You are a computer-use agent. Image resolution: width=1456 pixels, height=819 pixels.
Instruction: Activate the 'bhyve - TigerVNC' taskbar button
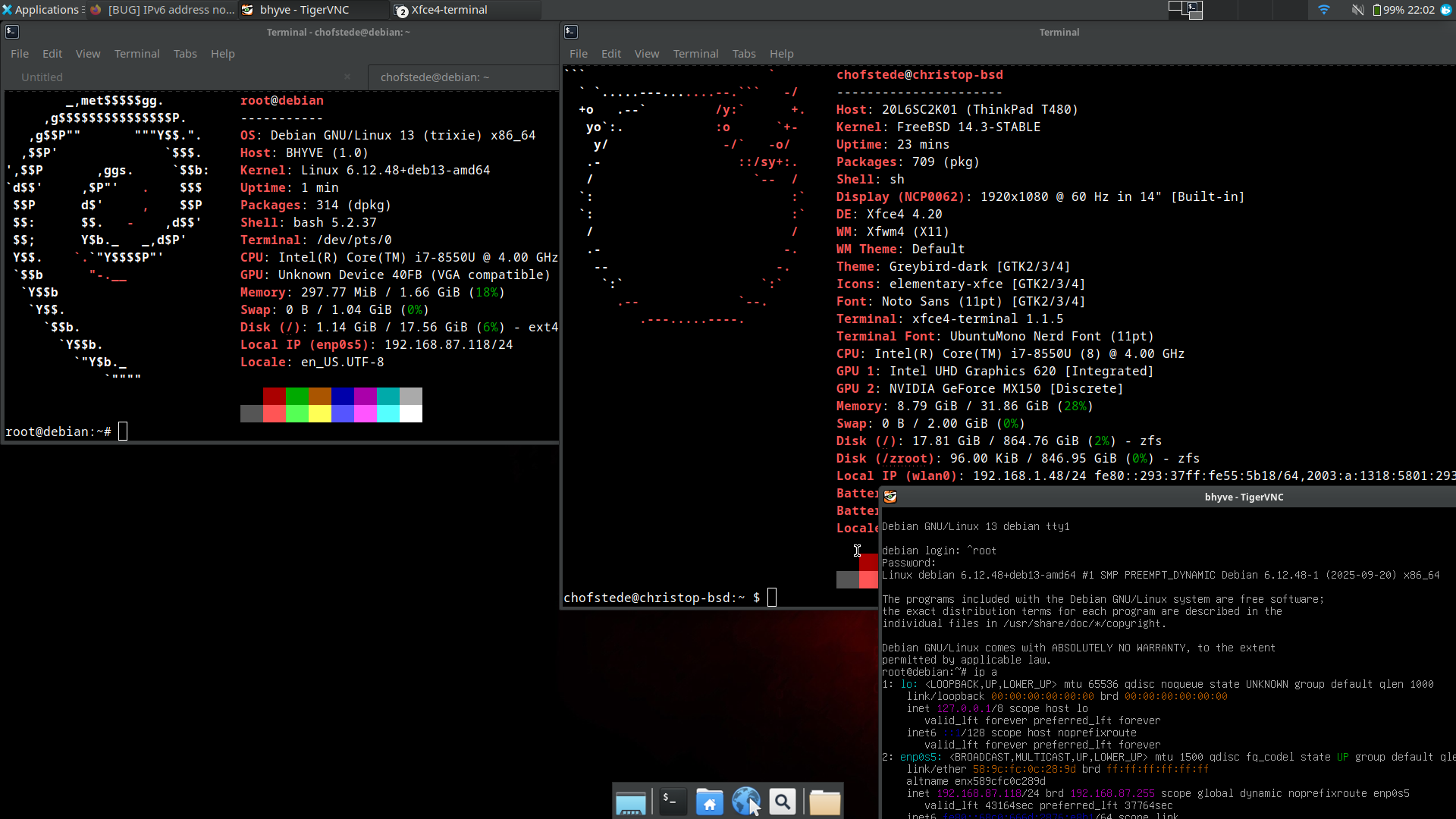pos(315,10)
